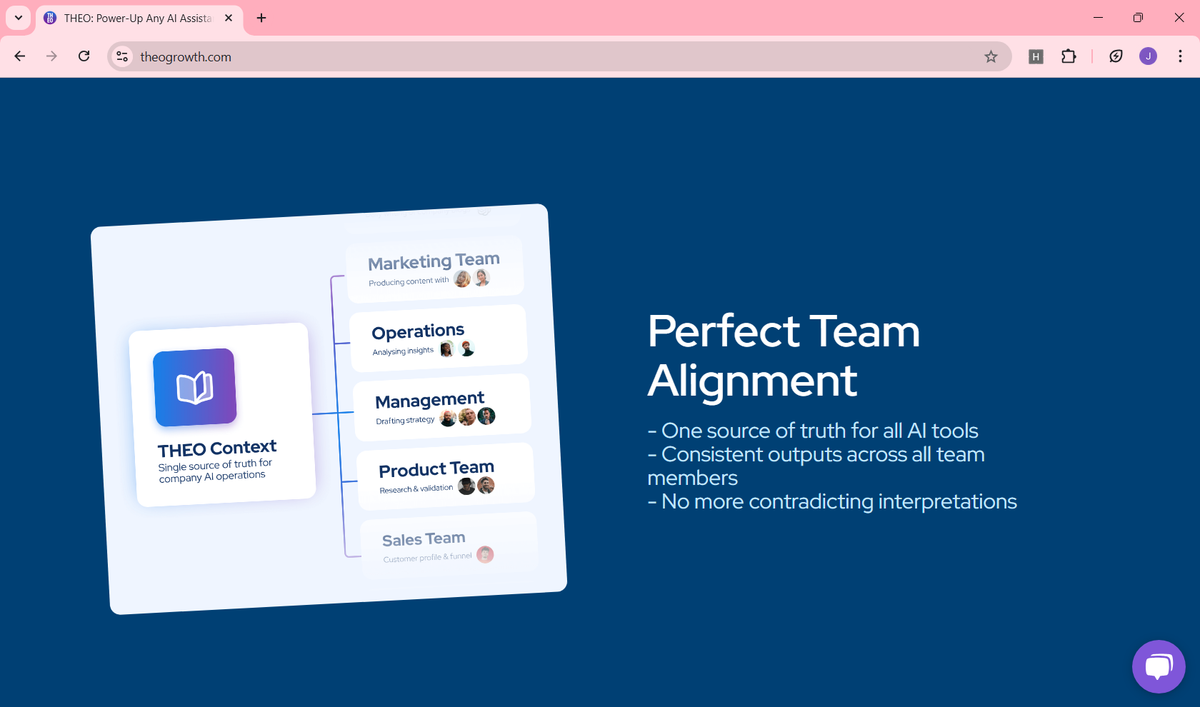Click the Perfect Team Alignment heading

click(784, 355)
